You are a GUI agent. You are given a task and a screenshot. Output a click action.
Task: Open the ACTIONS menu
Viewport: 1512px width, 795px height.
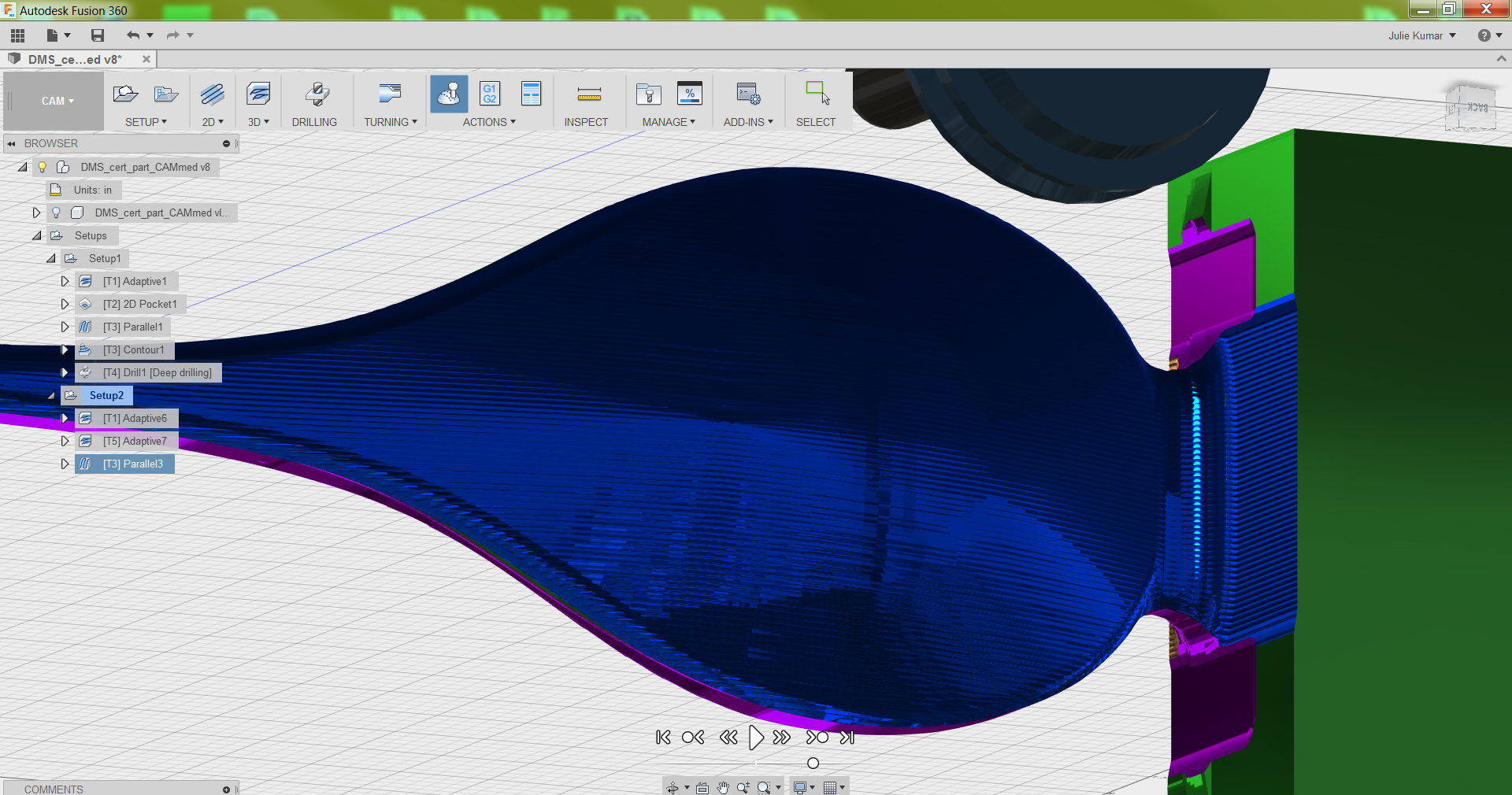(489, 122)
